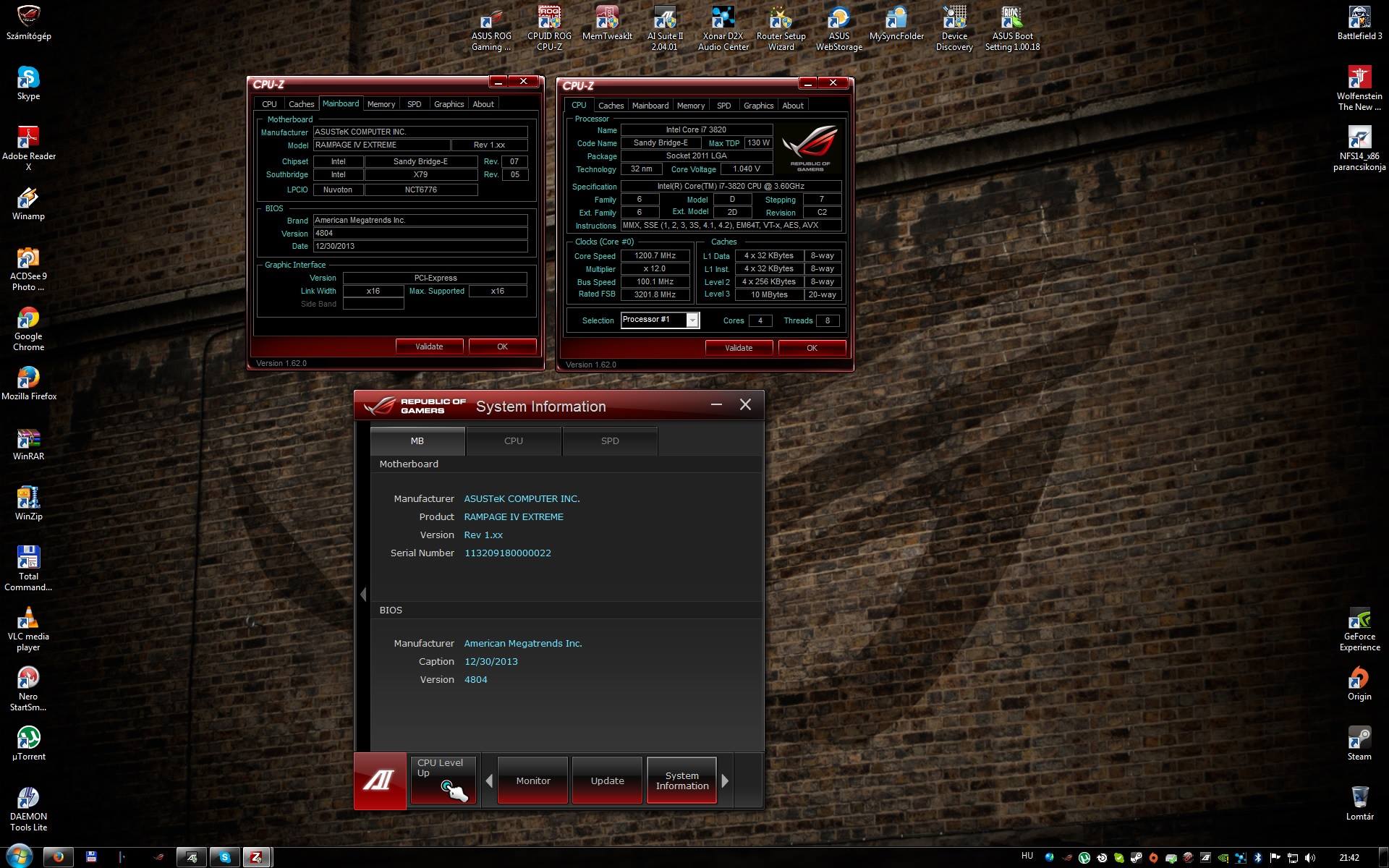Screen dimensions: 1389x868
Task: Launch Skype from the desktop icon
Action: pos(28,84)
